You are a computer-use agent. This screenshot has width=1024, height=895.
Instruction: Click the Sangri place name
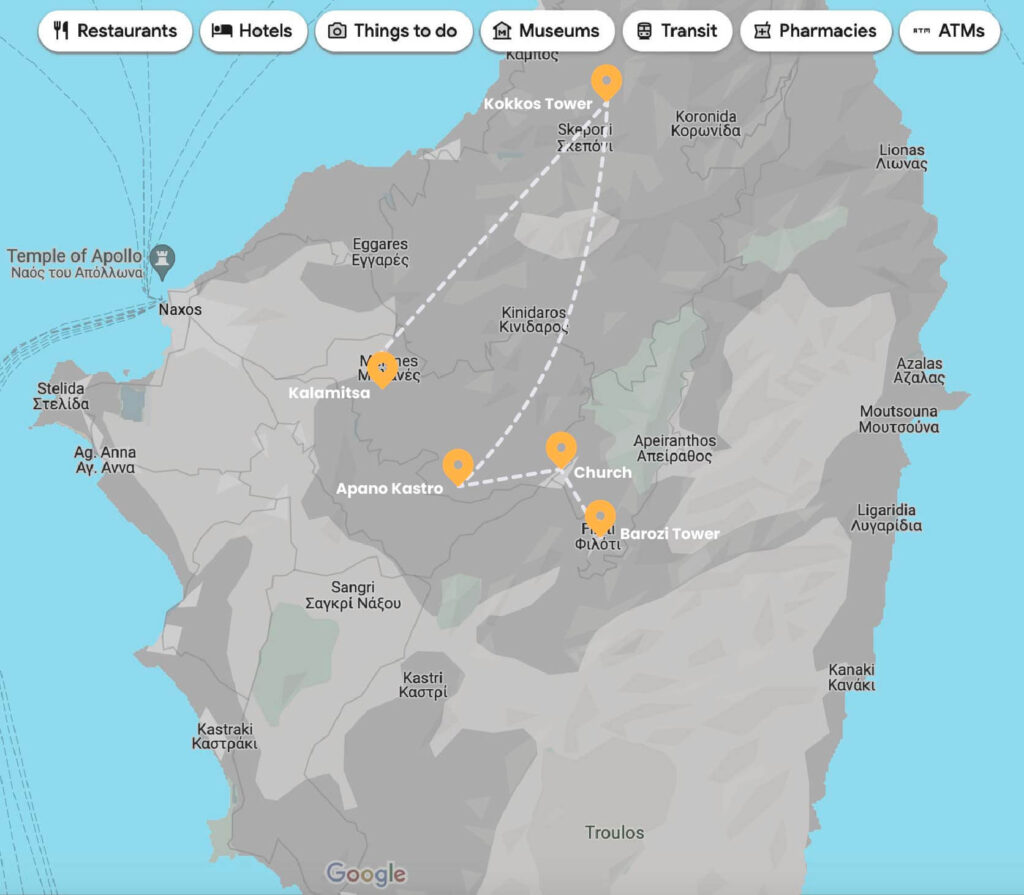click(x=353, y=595)
